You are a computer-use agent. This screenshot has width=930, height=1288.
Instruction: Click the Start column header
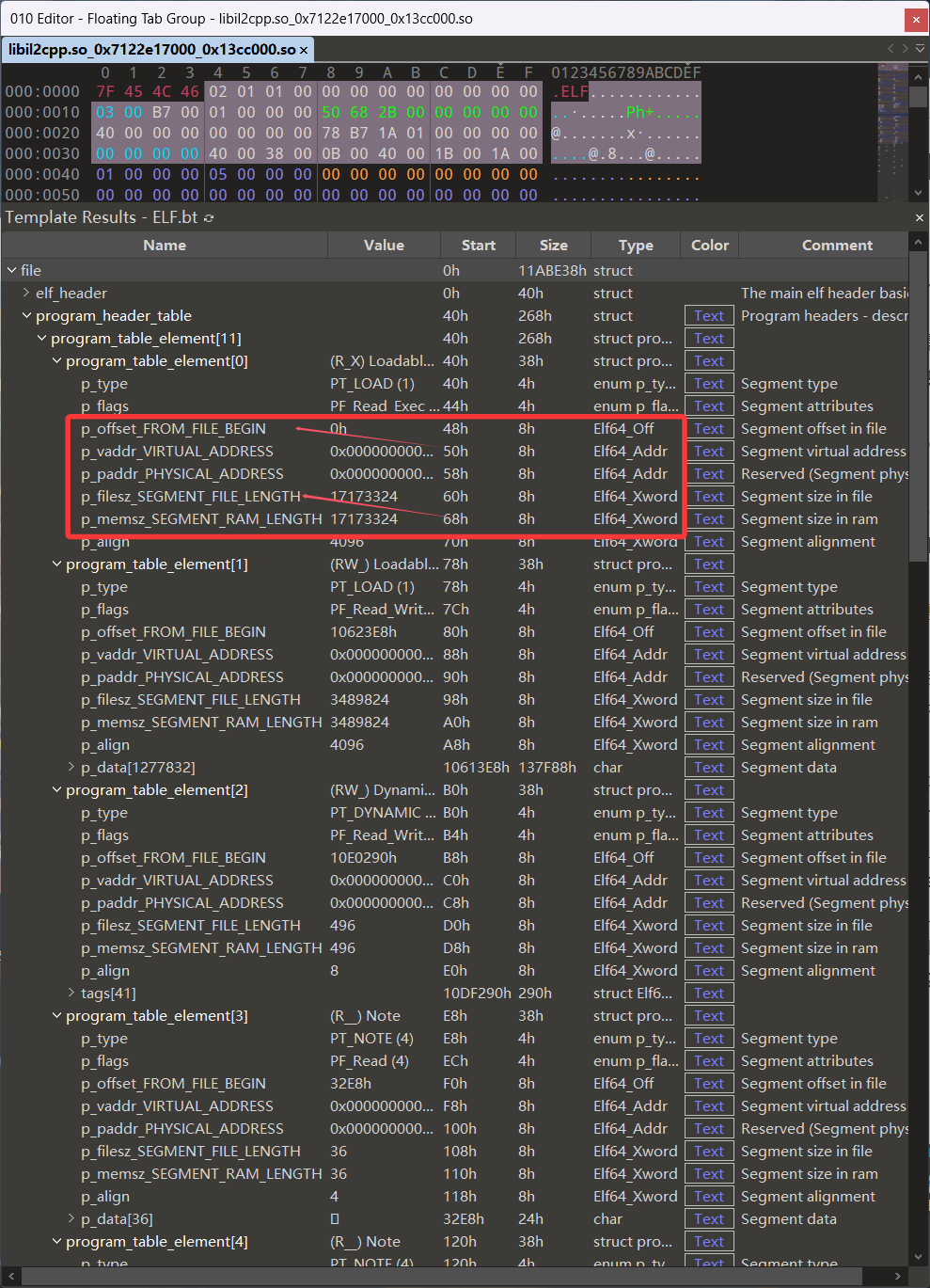point(478,245)
